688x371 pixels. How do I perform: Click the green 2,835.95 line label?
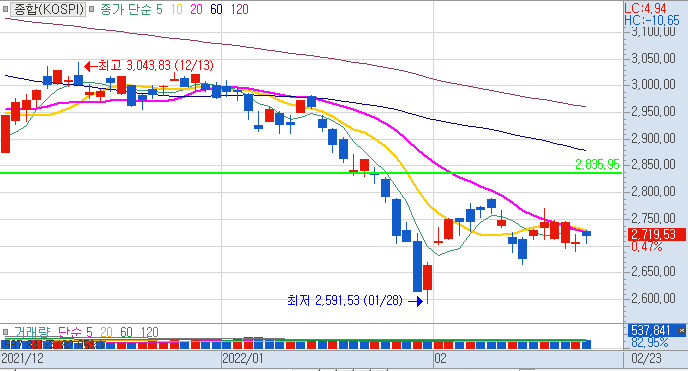click(597, 164)
